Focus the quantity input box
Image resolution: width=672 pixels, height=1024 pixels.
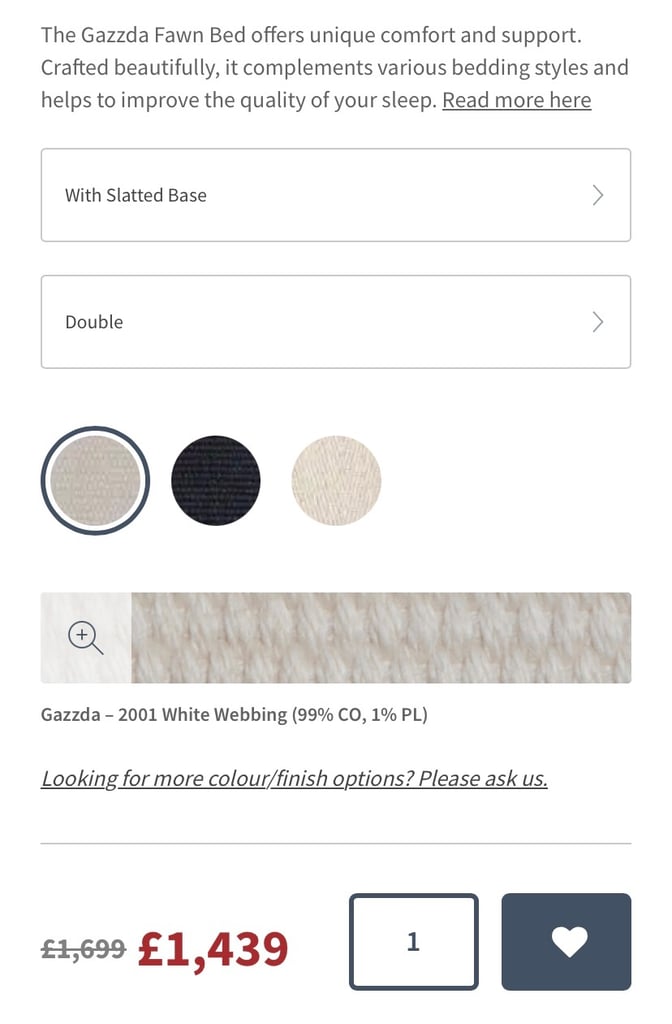(413, 942)
